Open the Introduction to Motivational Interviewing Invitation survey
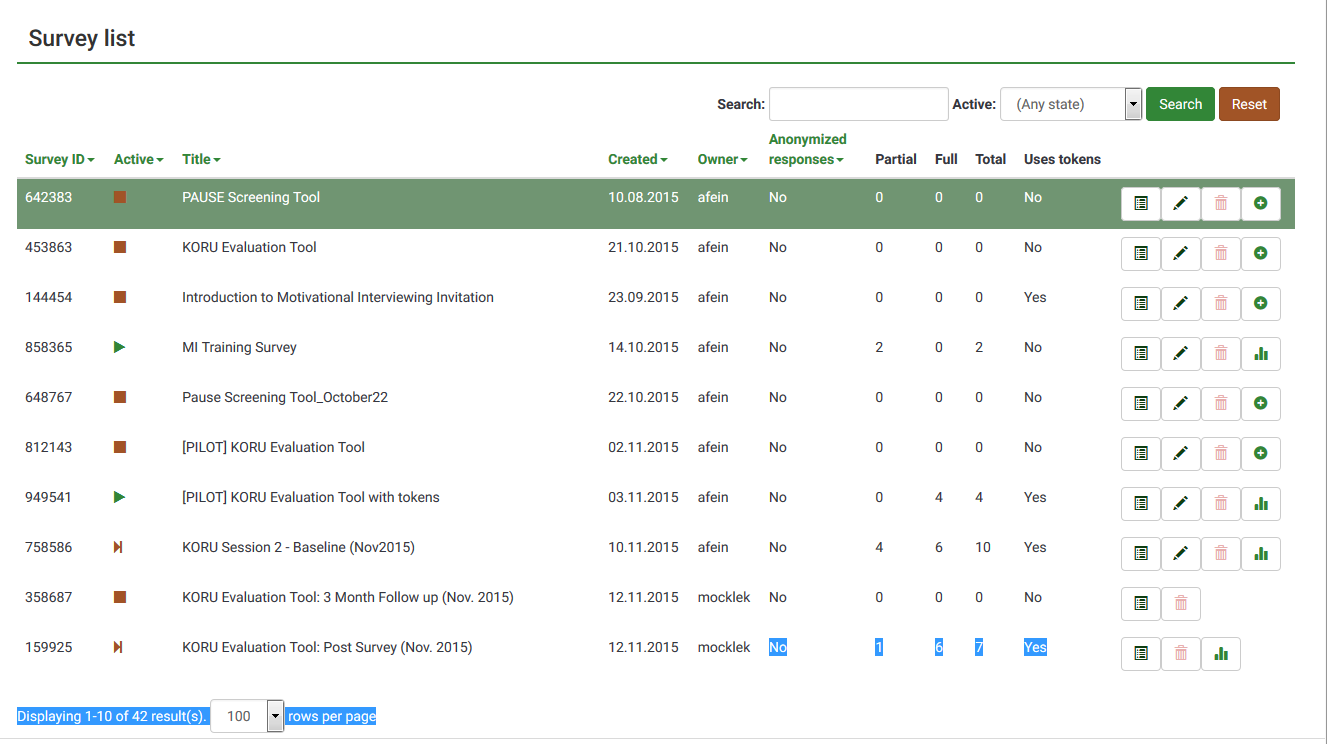The width and height of the screenshot is (1327, 744). click(x=337, y=297)
